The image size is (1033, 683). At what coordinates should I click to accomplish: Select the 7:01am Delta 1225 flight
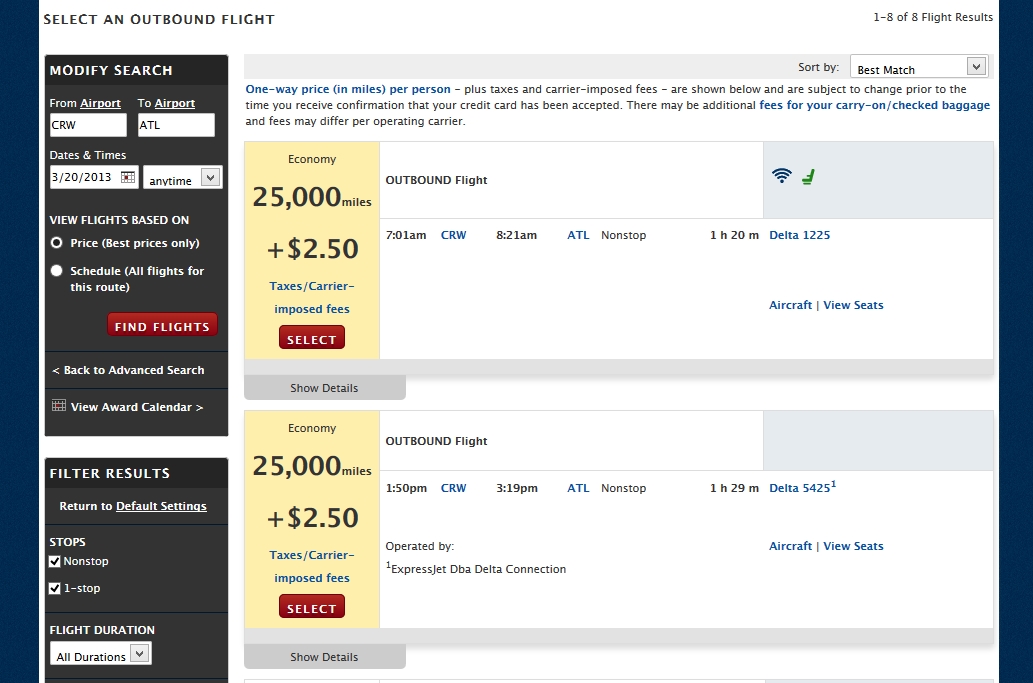[x=311, y=339]
